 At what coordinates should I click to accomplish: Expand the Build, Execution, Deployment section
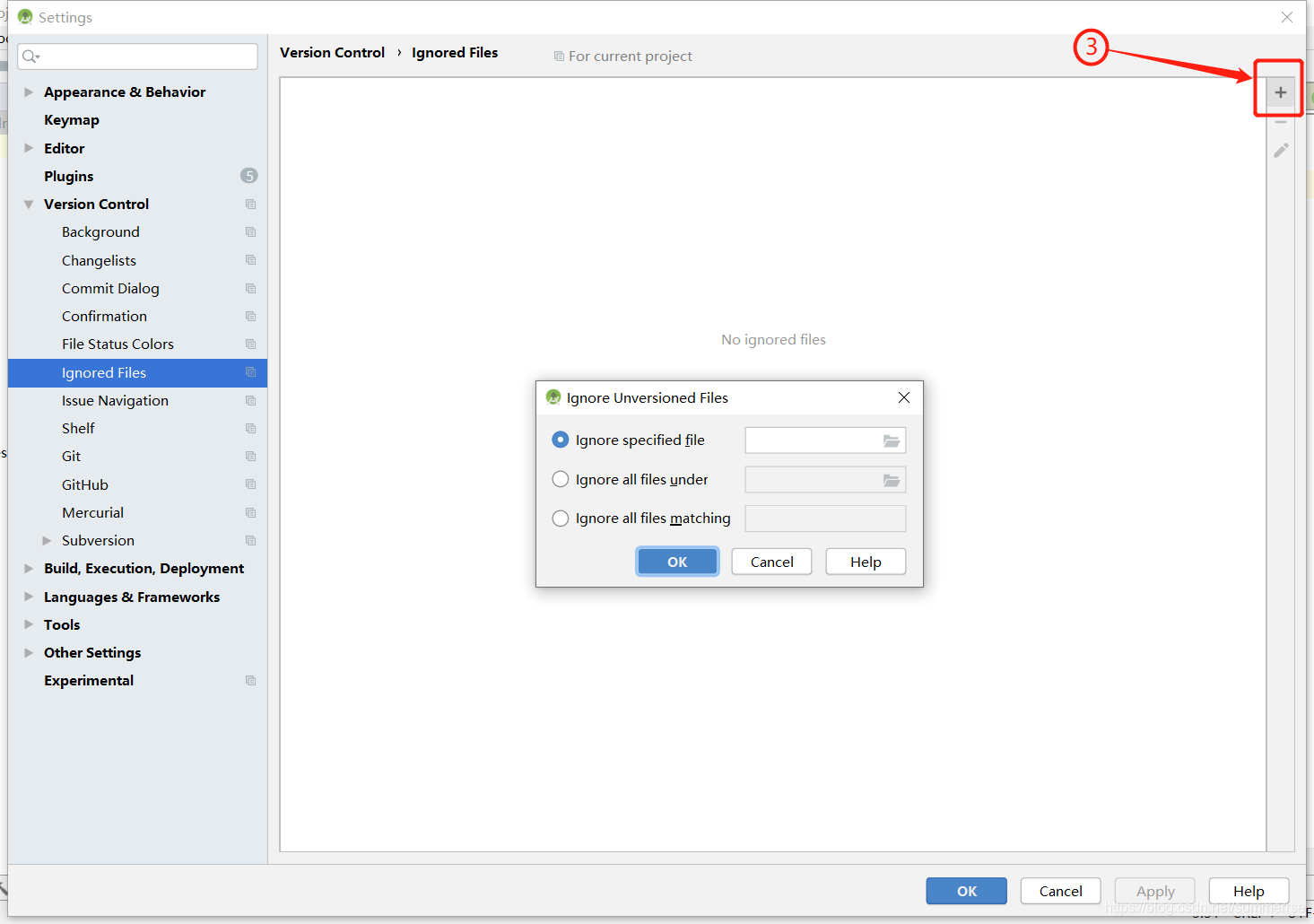pyautogui.click(x=28, y=568)
